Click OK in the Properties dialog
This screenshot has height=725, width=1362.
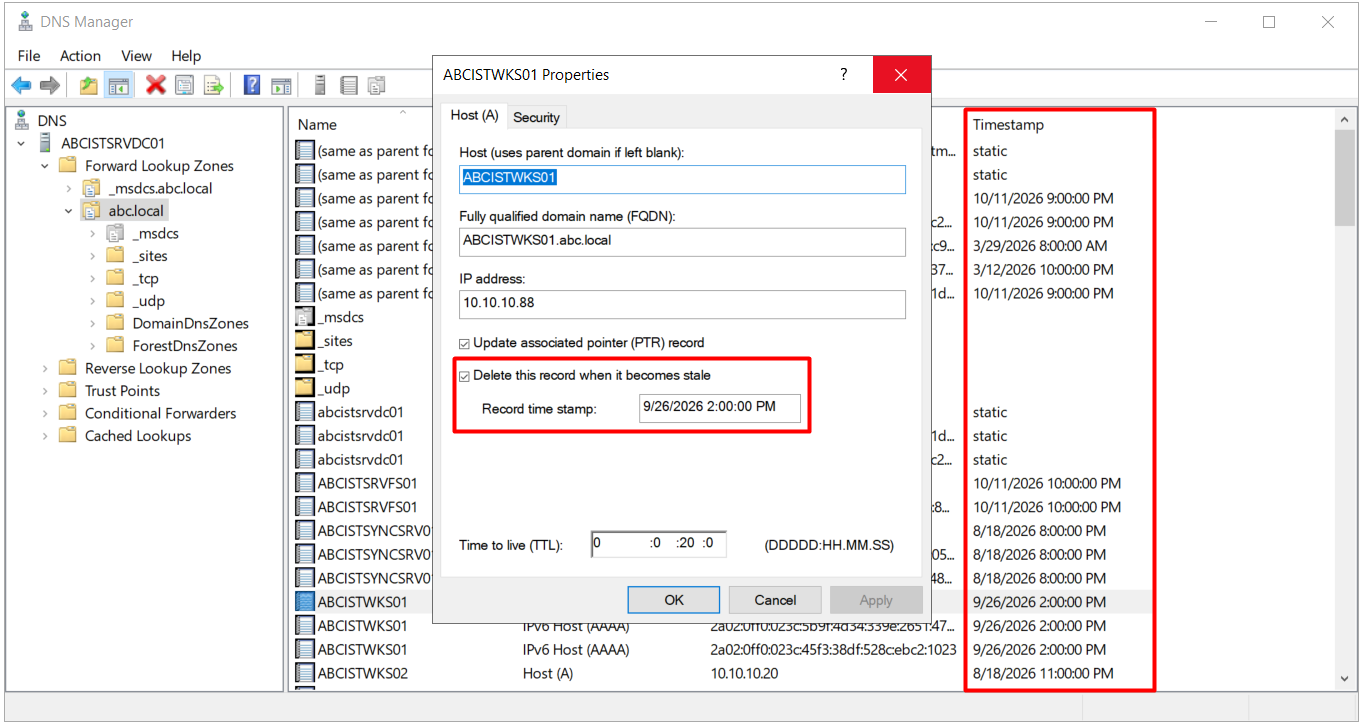point(674,600)
